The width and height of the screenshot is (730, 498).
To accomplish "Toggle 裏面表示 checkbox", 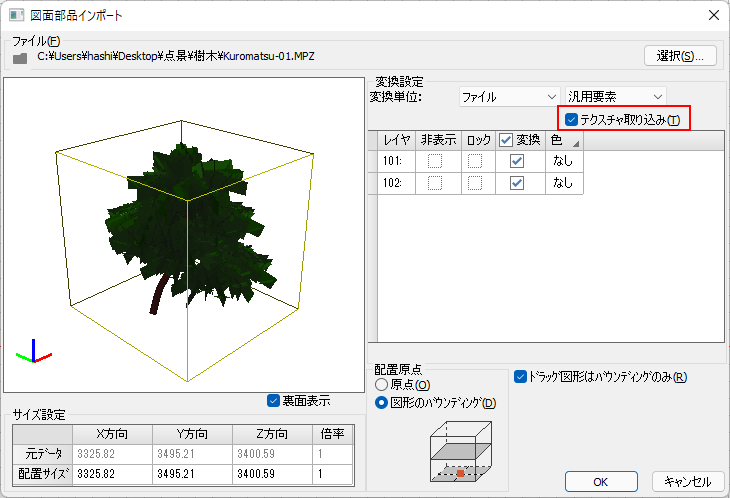I will point(273,401).
